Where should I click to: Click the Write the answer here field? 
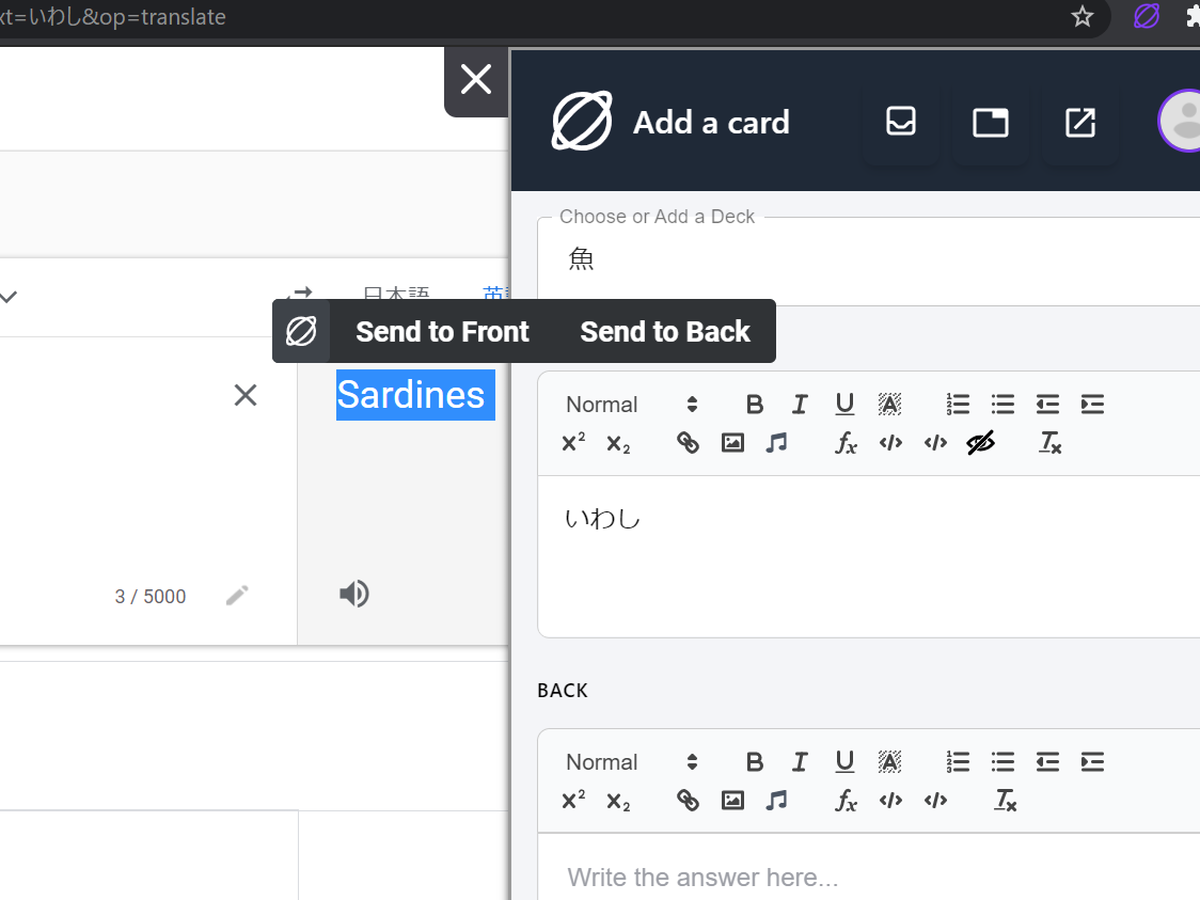coord(868,867)
